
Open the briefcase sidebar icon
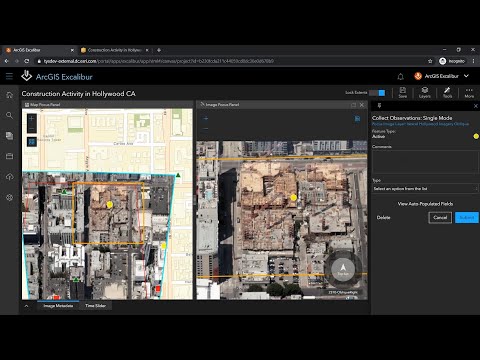coord(9,156)
